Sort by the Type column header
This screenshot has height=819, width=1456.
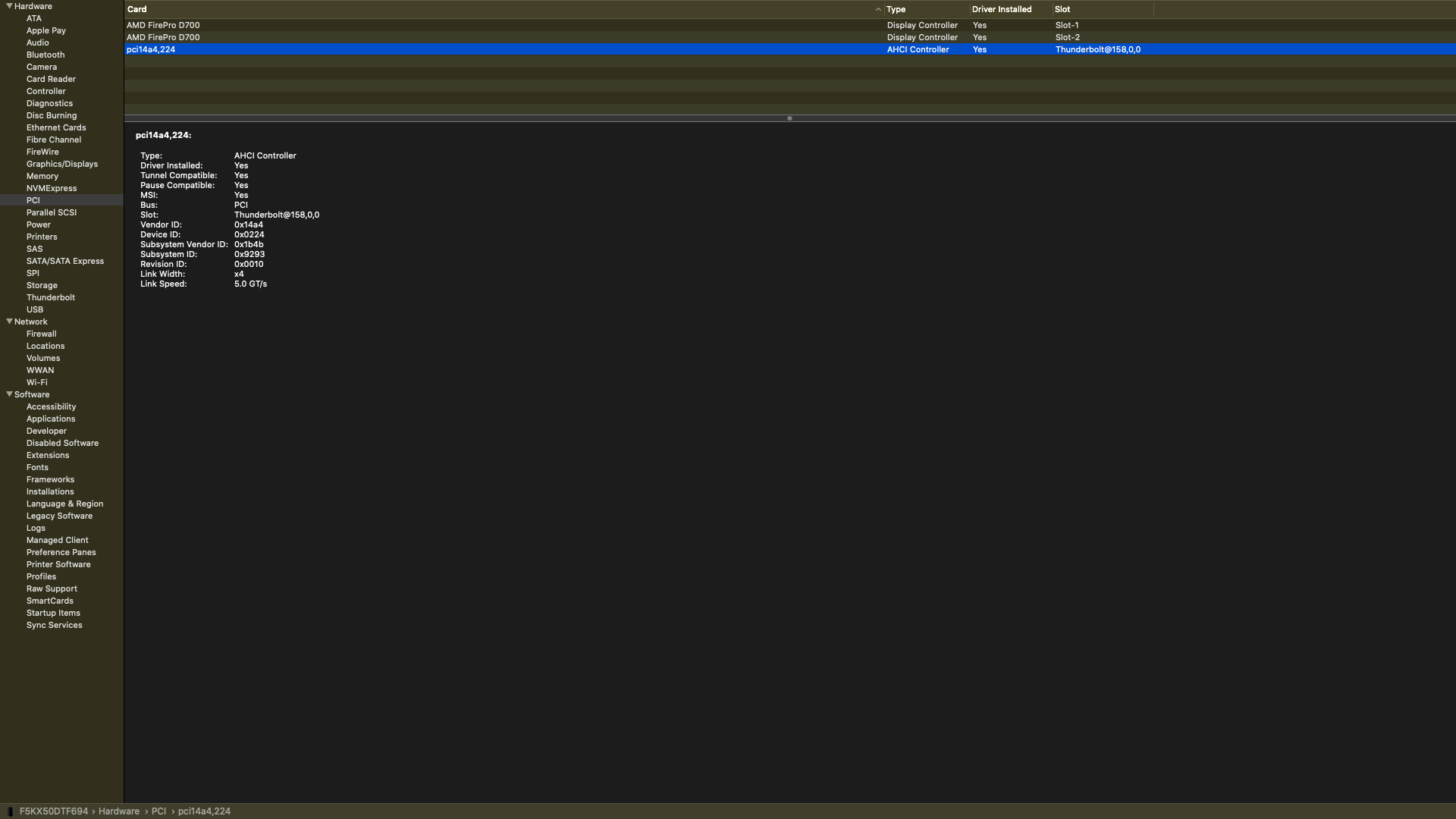pos(896,10)
